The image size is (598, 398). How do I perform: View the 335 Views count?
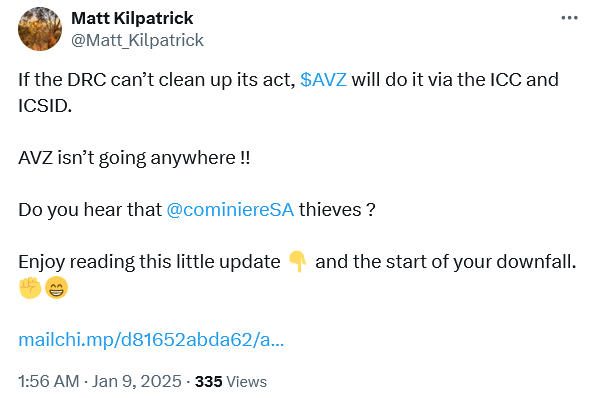231,381
